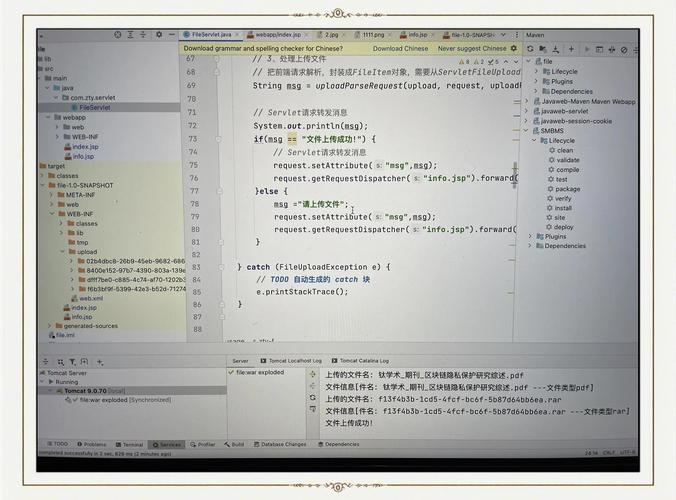This screenshot has width=676, height=500.
Task: Expand SMBMS Dependencies node in Maven panel
Action: tap(530, 246)
